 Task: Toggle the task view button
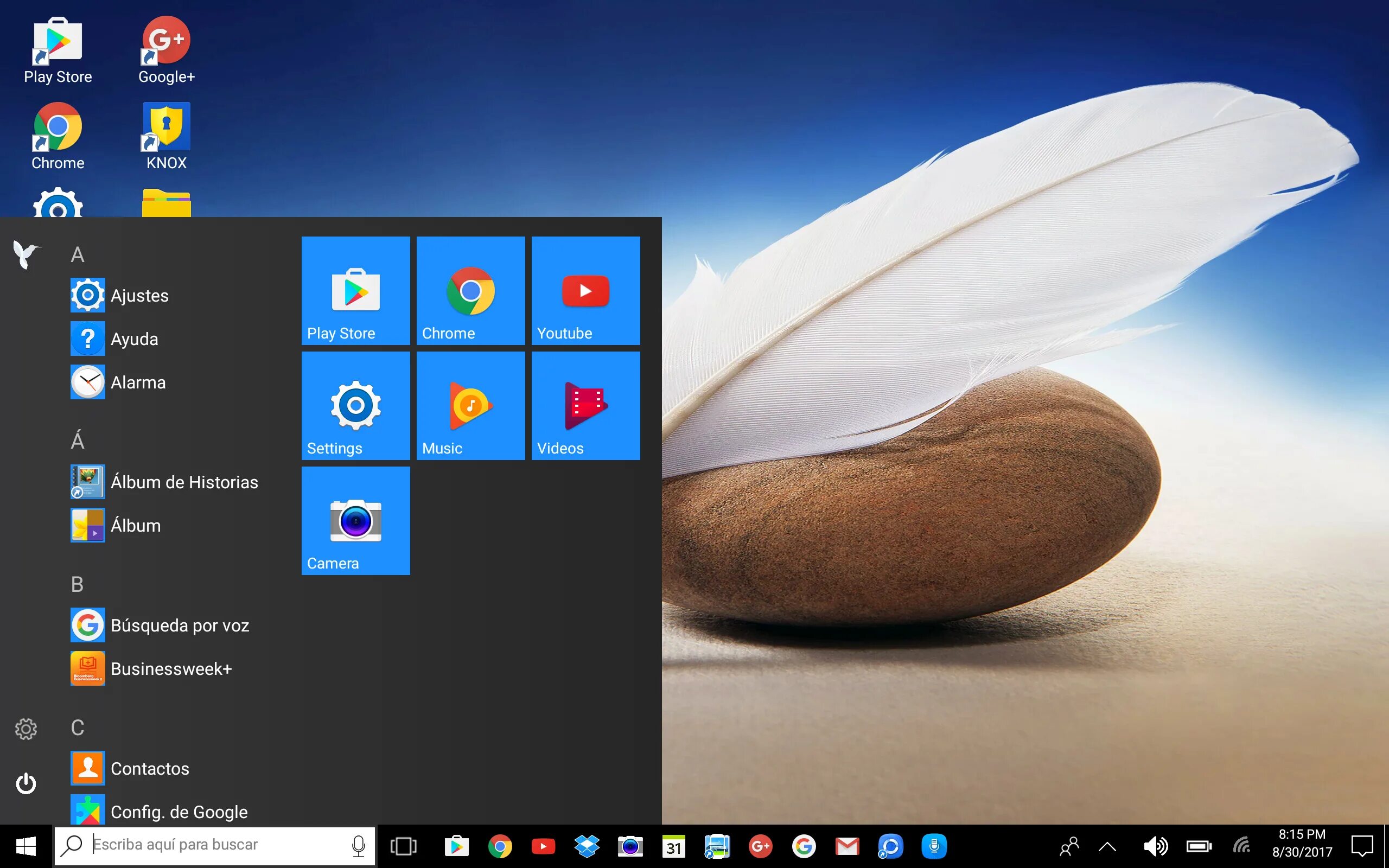pos(404,846)
